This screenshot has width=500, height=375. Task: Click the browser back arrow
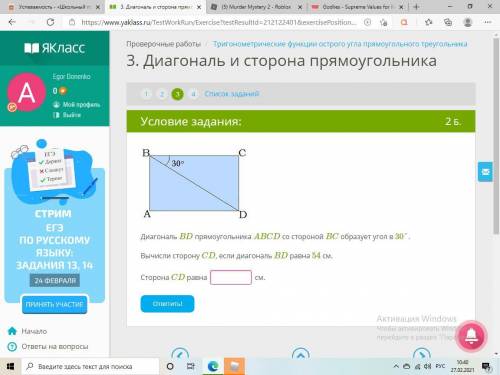click(x=12, y=22)
